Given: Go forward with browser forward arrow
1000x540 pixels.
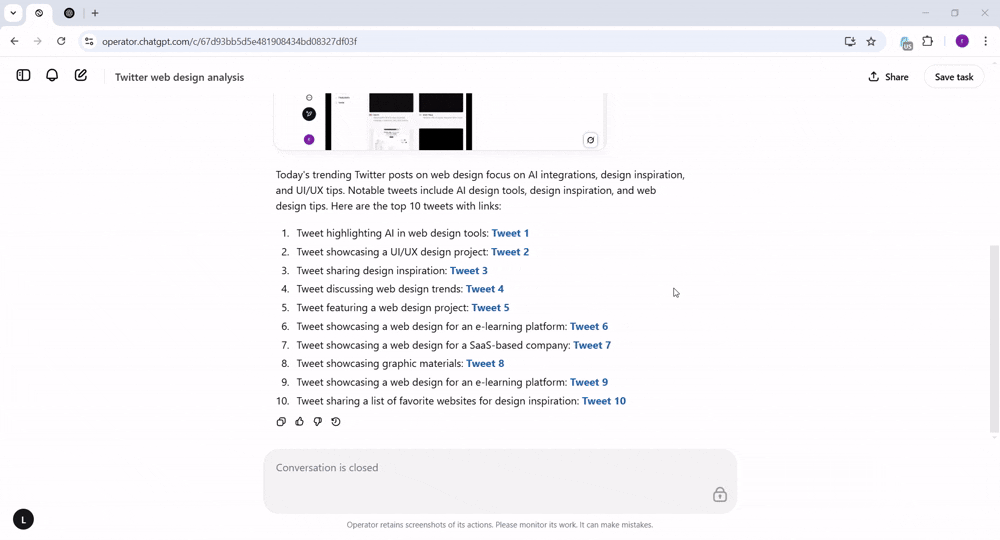Looking at the screenshot, I should click(38, 41).
